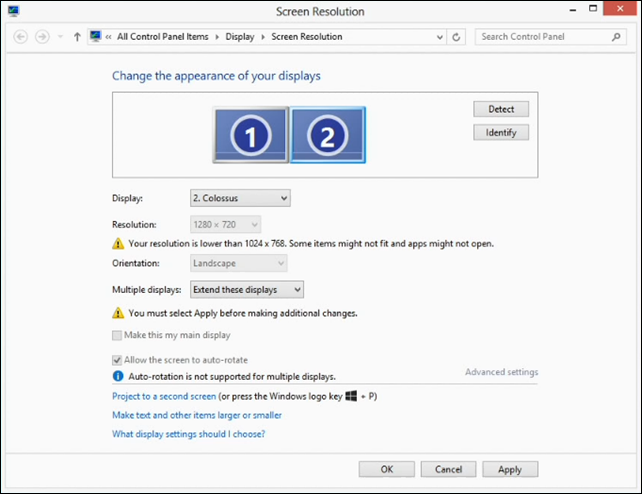Select monitor 2 thumbnail
The width and height of the screenshot is (642, 494).
point(328,135)
